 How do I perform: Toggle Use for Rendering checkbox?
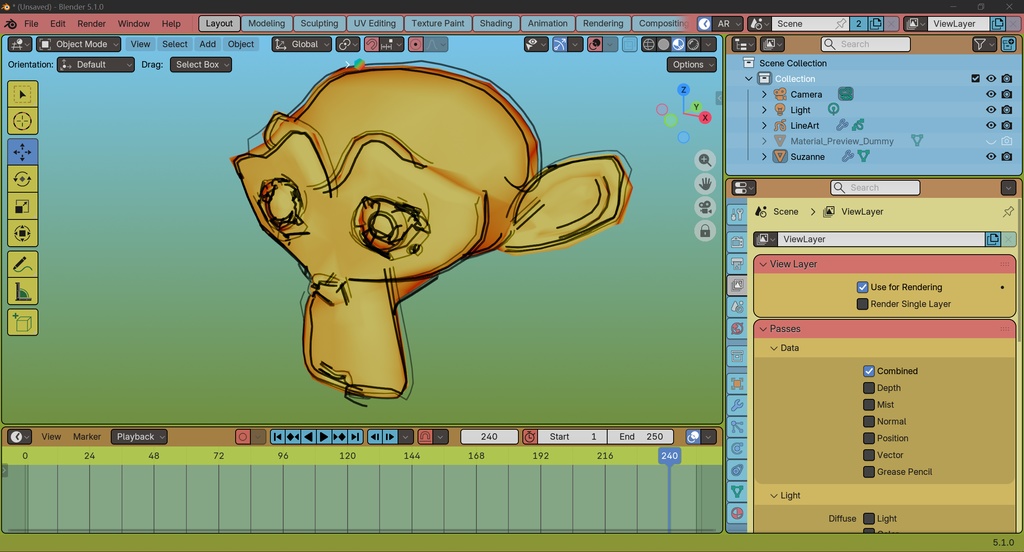[863, 287]
